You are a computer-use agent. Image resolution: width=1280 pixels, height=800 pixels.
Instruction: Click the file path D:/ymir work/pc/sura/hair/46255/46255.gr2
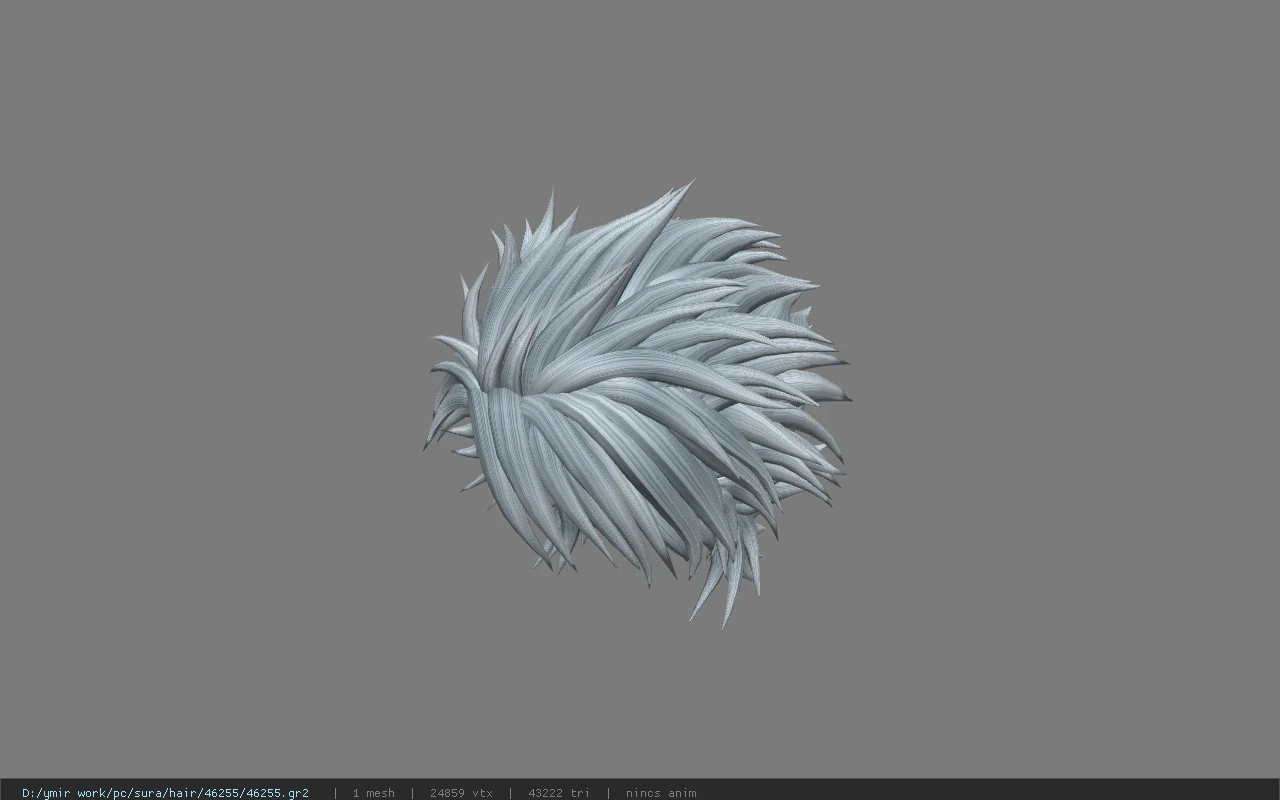pos(165,793)
